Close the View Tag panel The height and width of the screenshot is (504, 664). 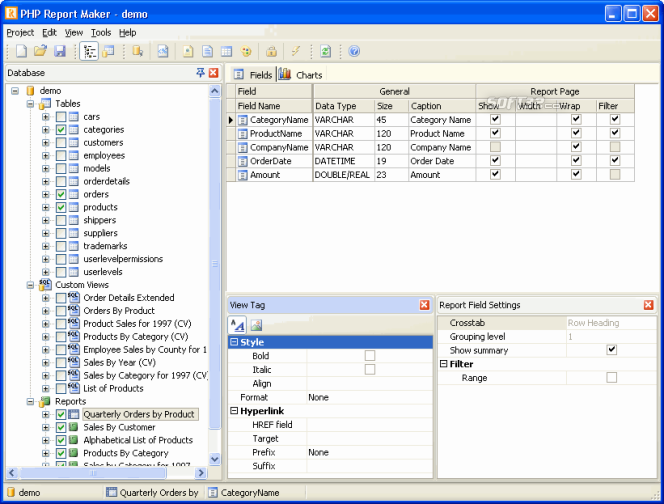tap(424, 305)
